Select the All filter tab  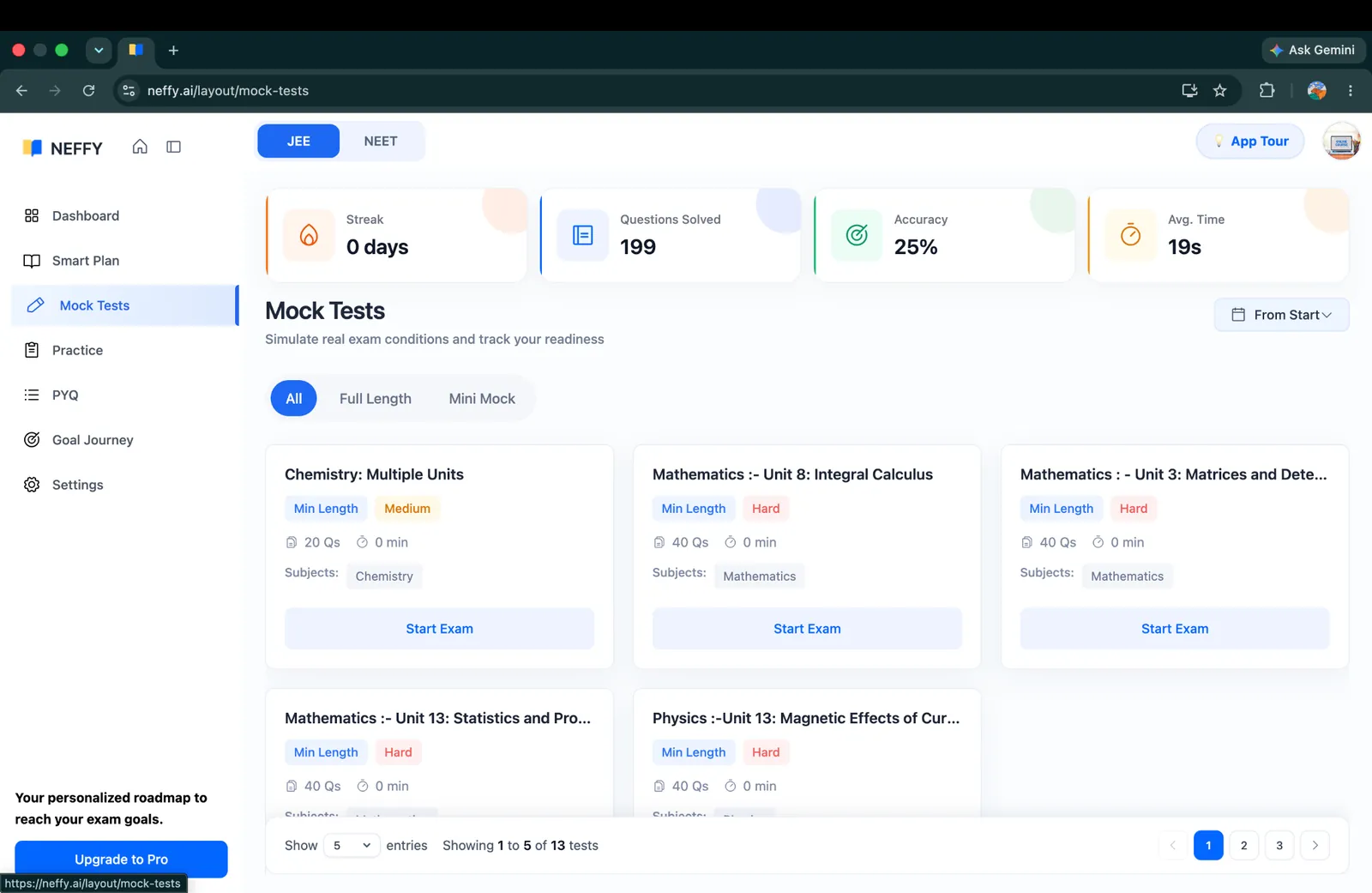point(294,399)
